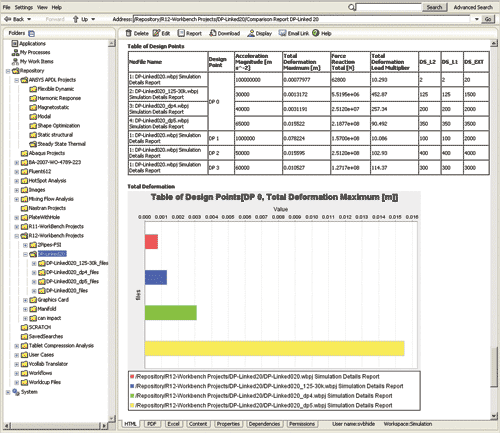Screen dimensions: 500x433
Task: Open the Abaqus Projects folder
Action: pyautogui.click(x=43, y=153)
